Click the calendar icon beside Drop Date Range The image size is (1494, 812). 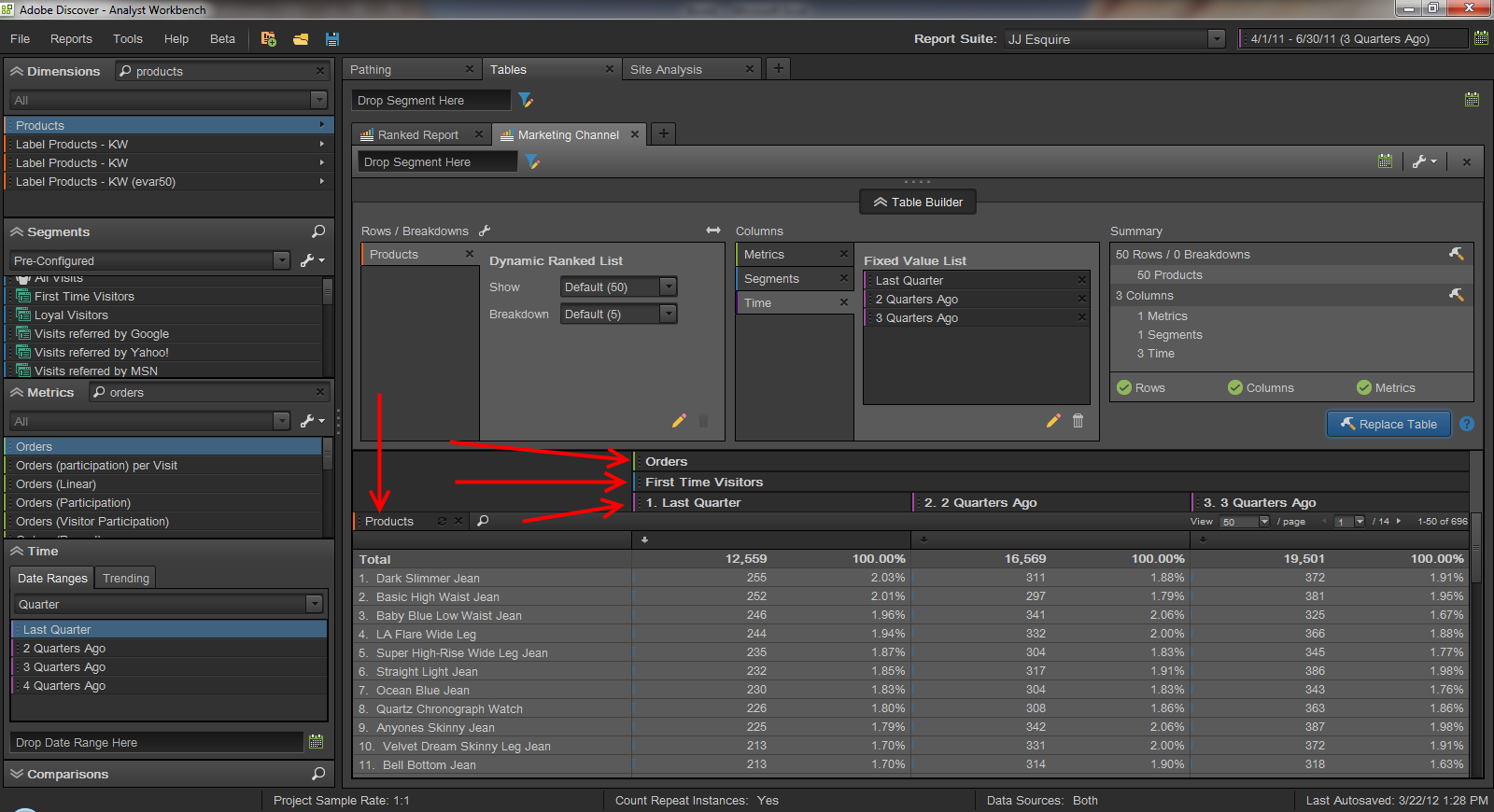[316, 742]
